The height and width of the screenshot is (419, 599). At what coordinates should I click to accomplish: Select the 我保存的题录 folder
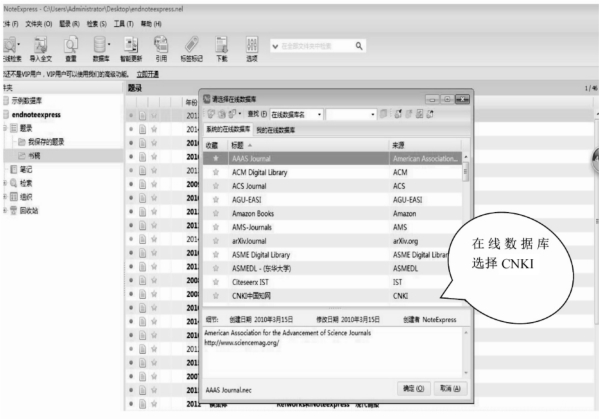(46, 142)
